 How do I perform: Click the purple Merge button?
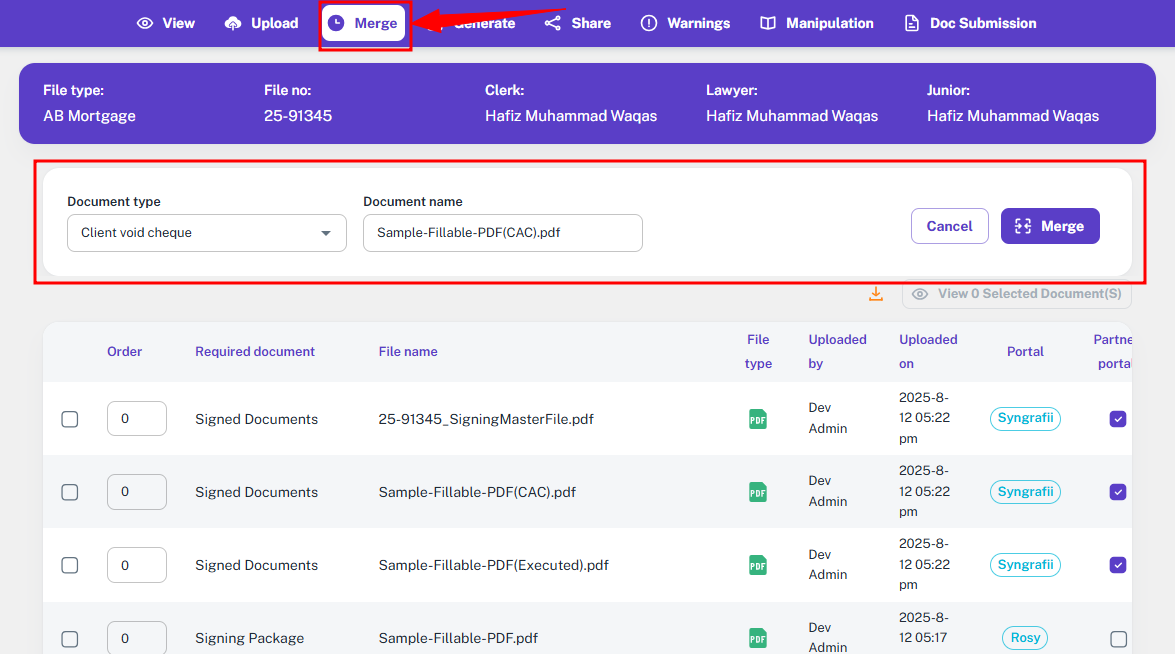point(1050,226)
